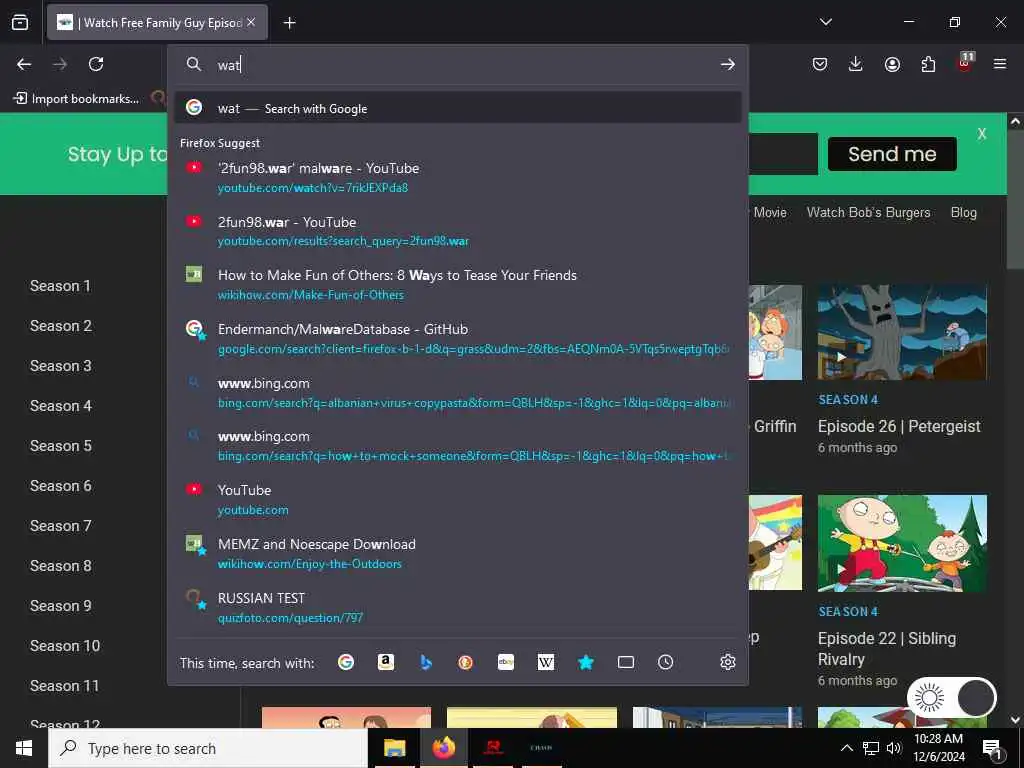Click the Firefox taskbar icon
The image size is (1024, 768).
pos(443,748)
